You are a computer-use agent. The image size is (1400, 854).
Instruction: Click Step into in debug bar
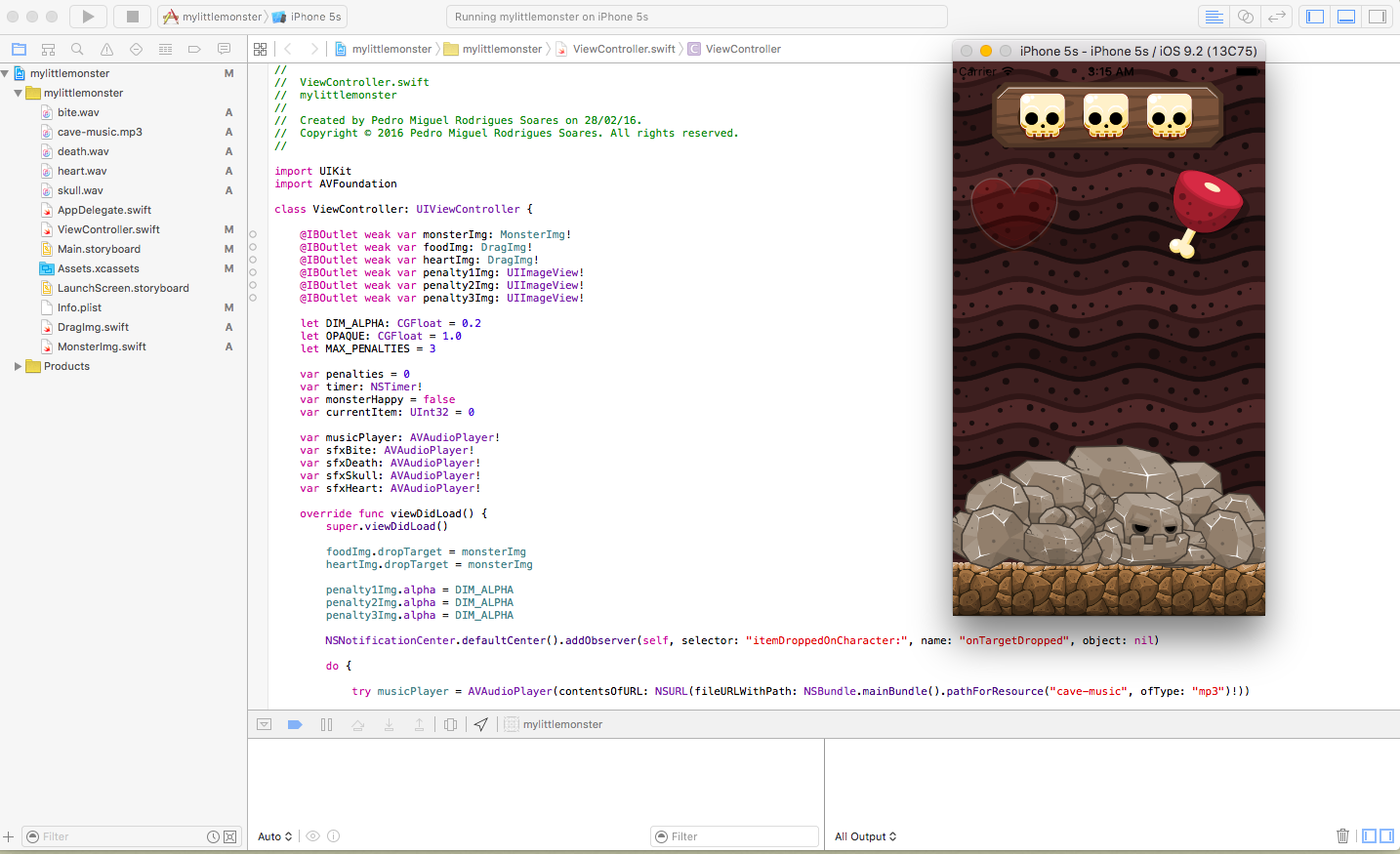pos(389,724)
